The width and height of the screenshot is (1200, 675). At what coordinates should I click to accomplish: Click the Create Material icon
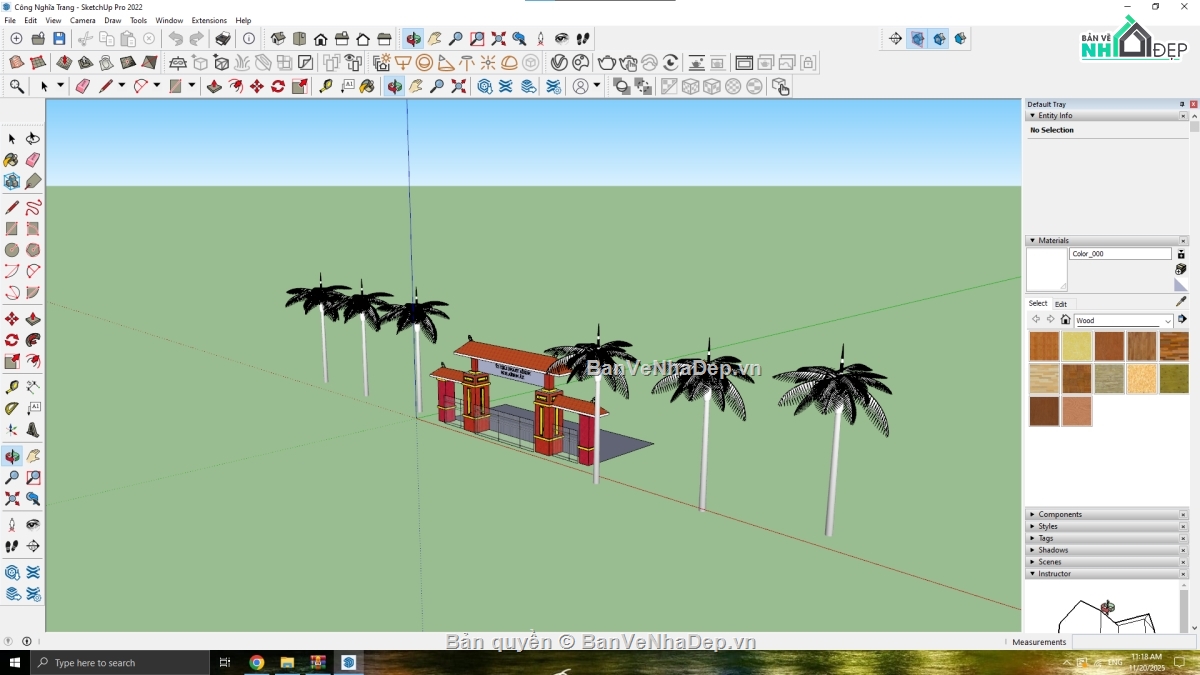tap(1180, 270)
